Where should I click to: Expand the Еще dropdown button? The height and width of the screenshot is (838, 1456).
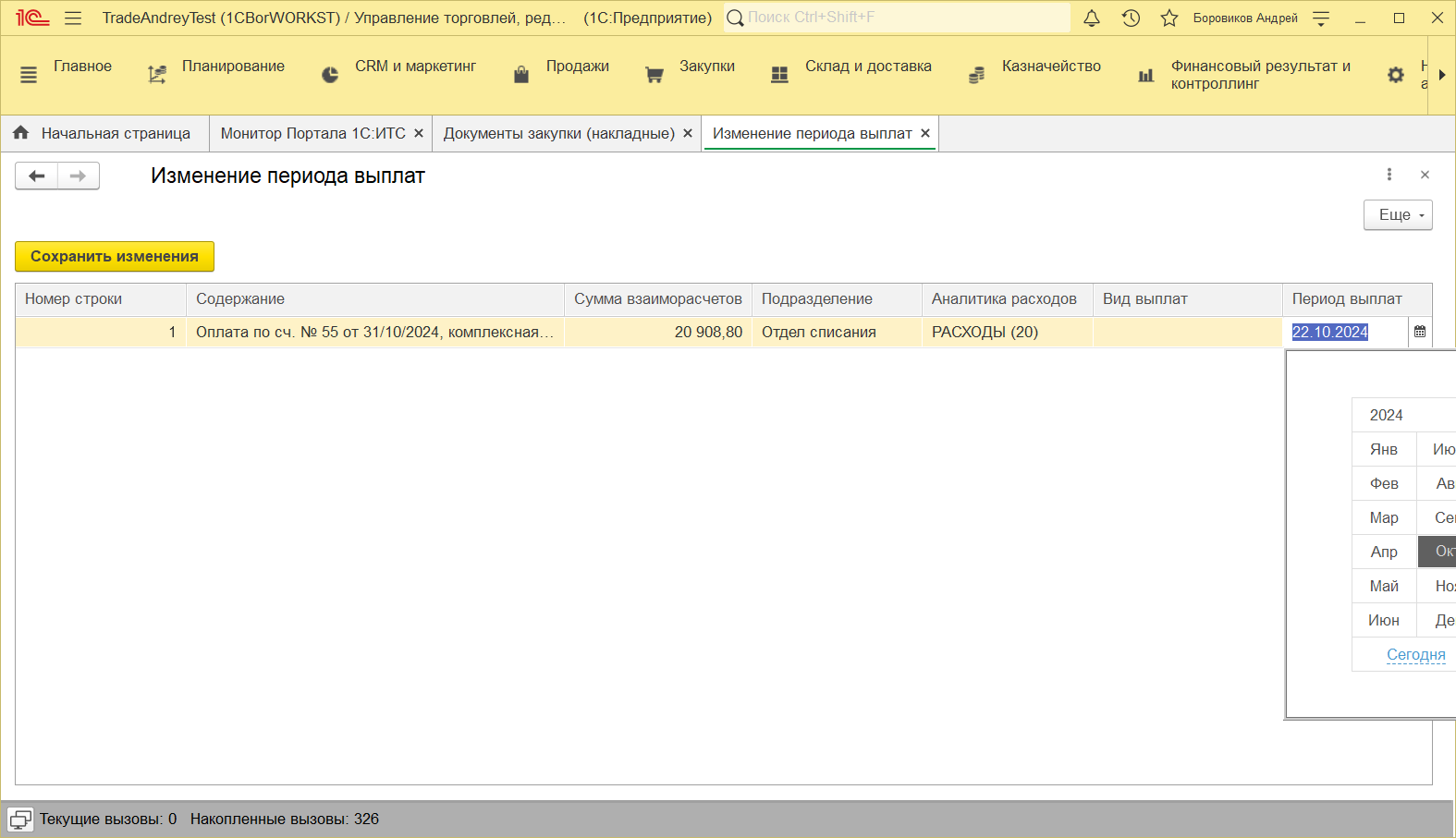pyautogui.click(x=1397, y=215)
